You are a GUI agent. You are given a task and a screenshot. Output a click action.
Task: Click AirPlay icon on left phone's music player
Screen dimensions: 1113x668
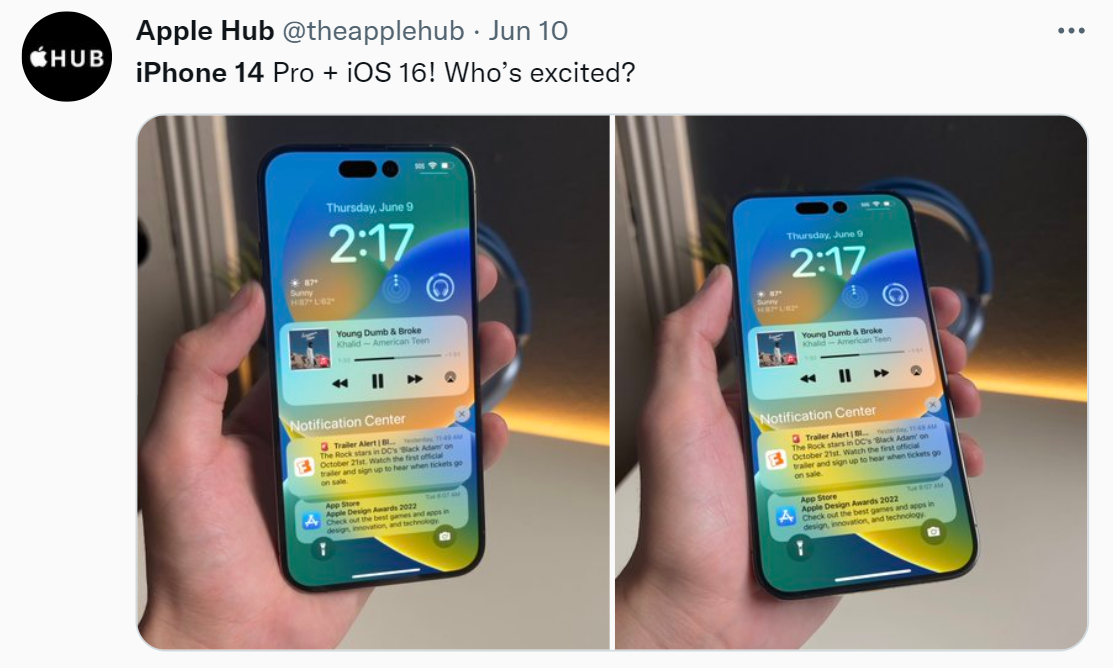(x=450, y=377)
